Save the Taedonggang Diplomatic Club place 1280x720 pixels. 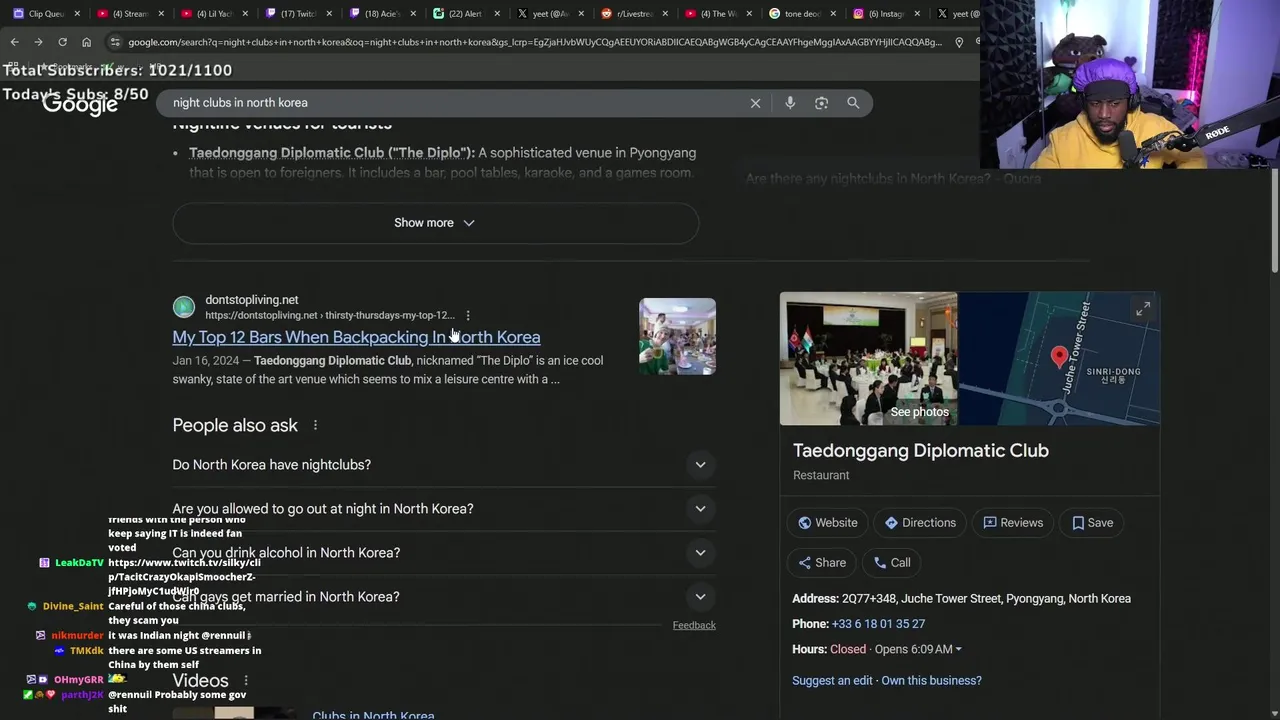point(1092,523)
